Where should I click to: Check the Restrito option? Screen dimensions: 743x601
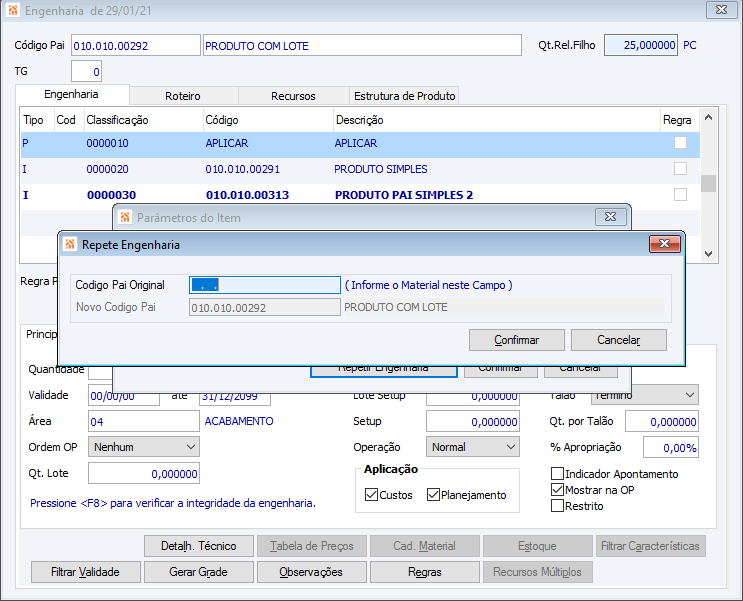[558, 506]
